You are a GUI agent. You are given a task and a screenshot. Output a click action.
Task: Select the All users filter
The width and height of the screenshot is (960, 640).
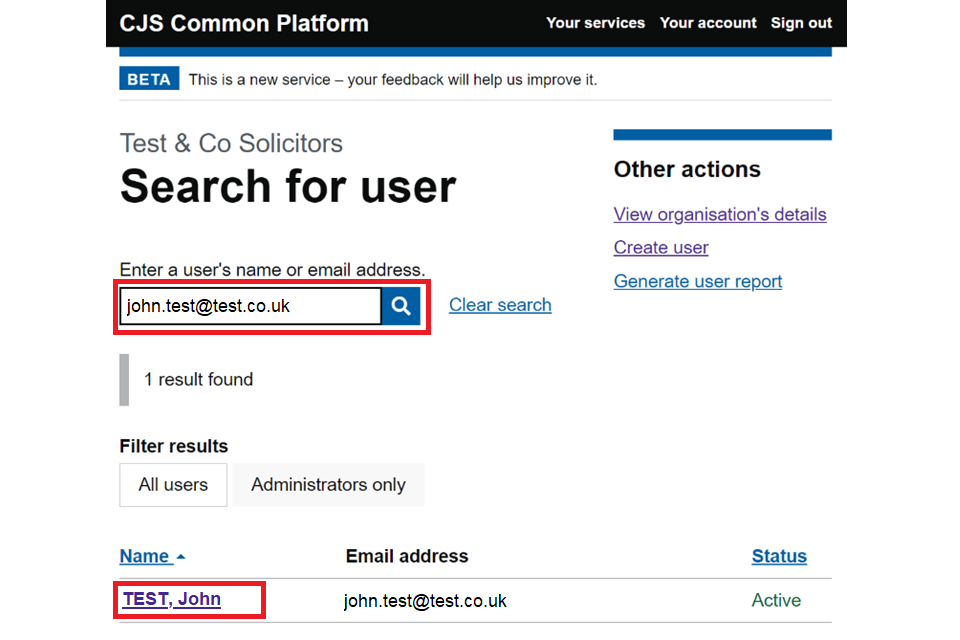point(172,484)
